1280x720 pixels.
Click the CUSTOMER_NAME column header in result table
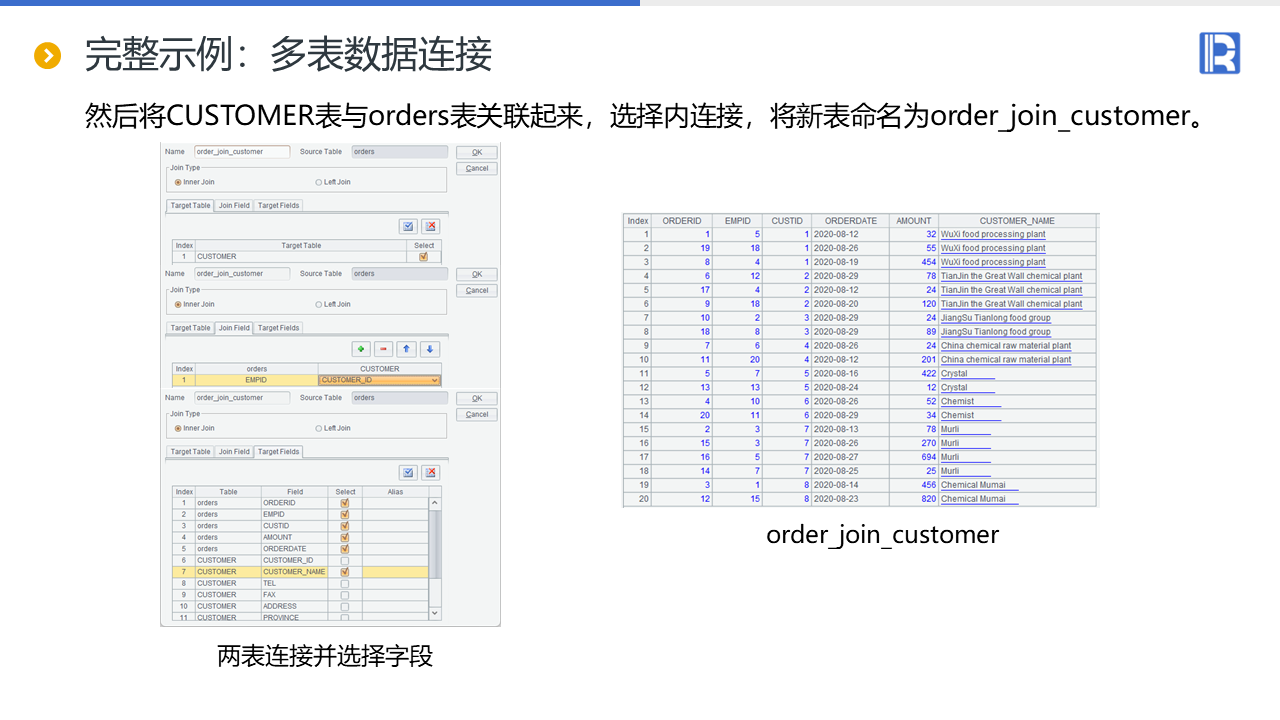click(x=1017, y=221)
